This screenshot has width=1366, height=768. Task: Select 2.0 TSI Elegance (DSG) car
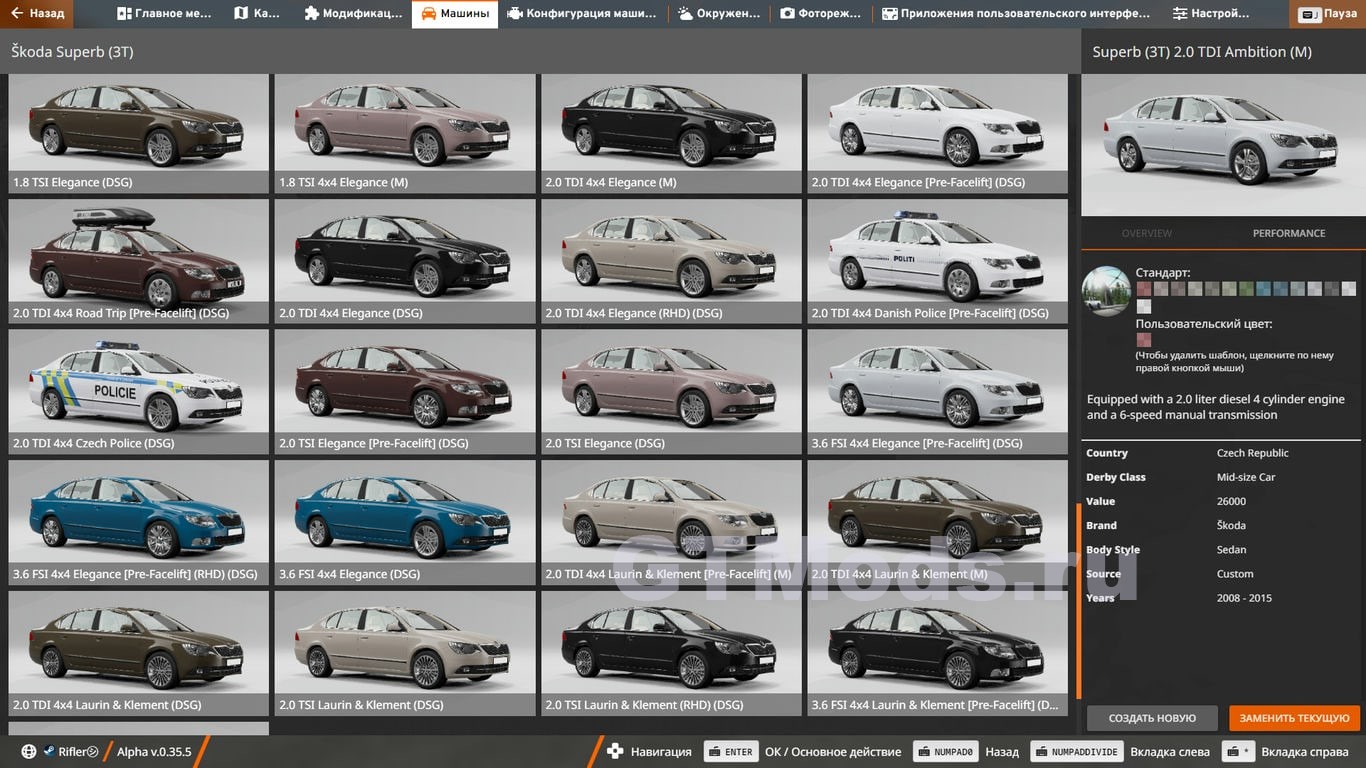[671, 392]
